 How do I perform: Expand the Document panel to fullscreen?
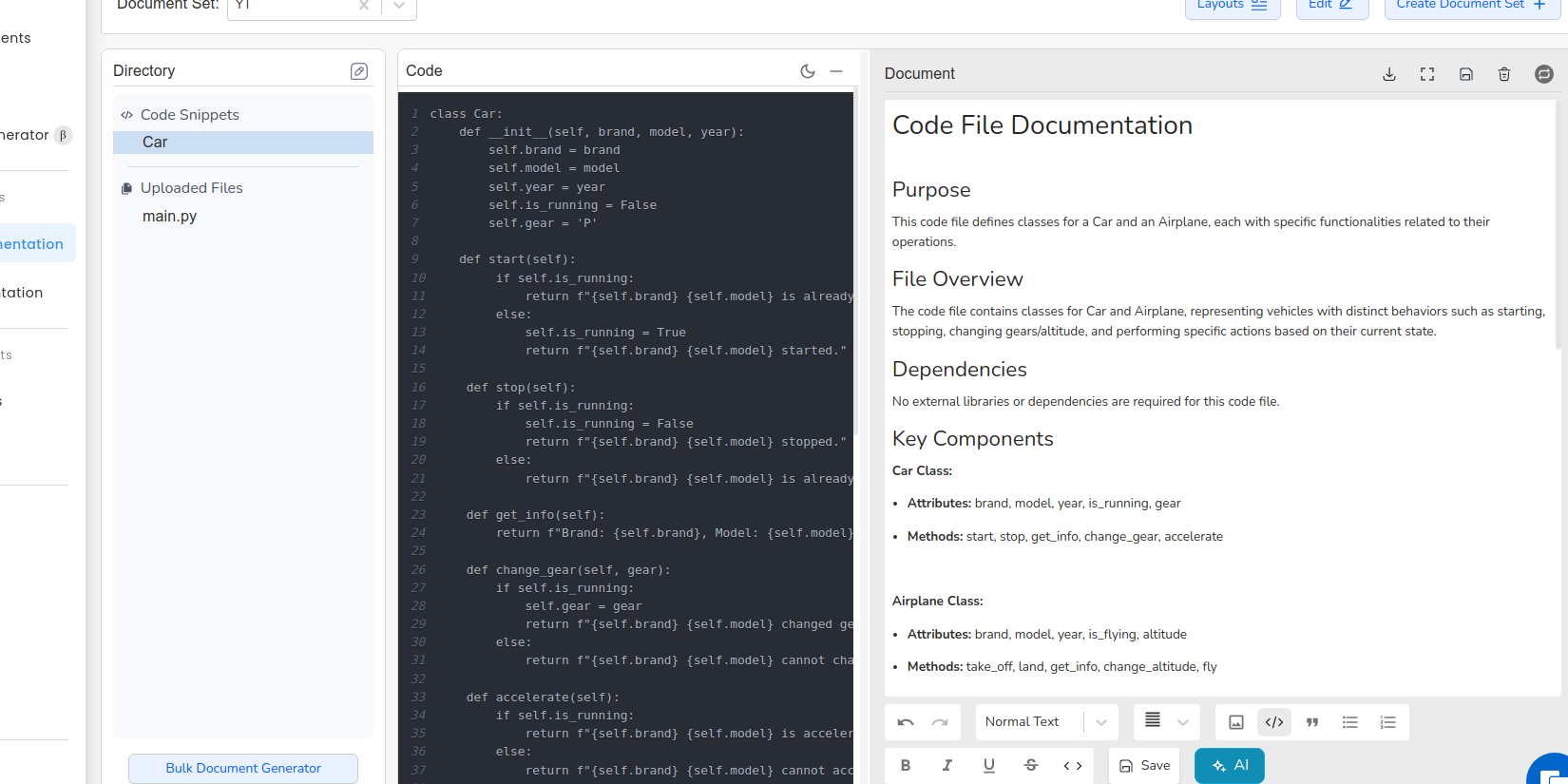1426,74
